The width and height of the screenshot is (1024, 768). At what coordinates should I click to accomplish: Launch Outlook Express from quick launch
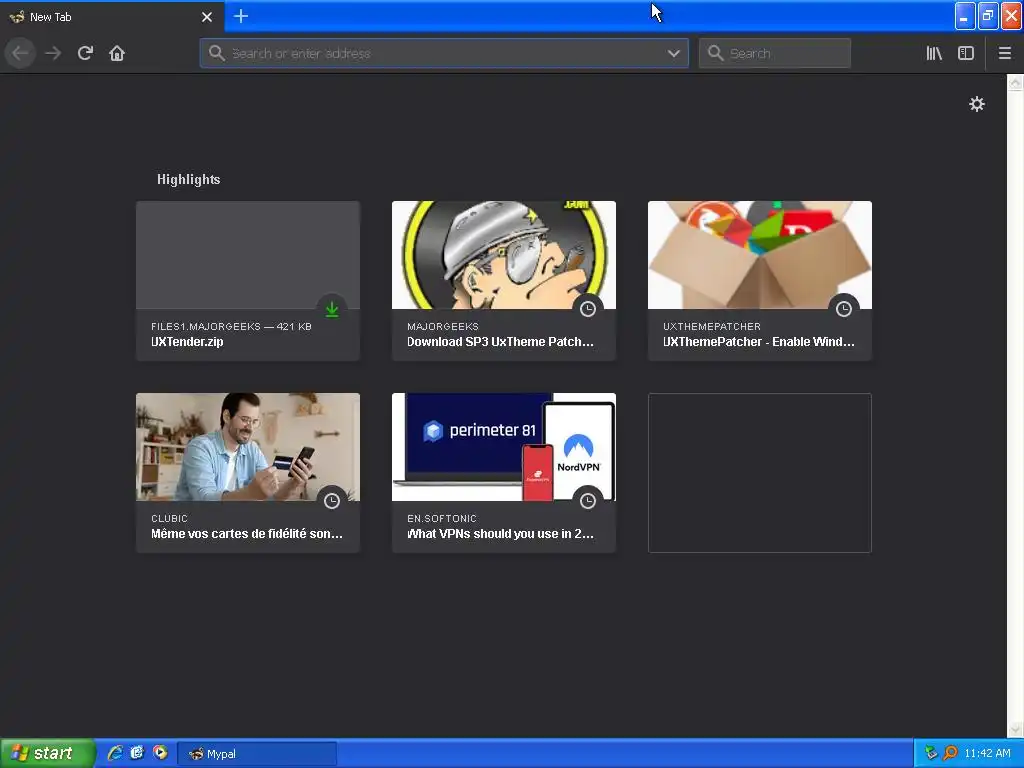coord(136,753)
